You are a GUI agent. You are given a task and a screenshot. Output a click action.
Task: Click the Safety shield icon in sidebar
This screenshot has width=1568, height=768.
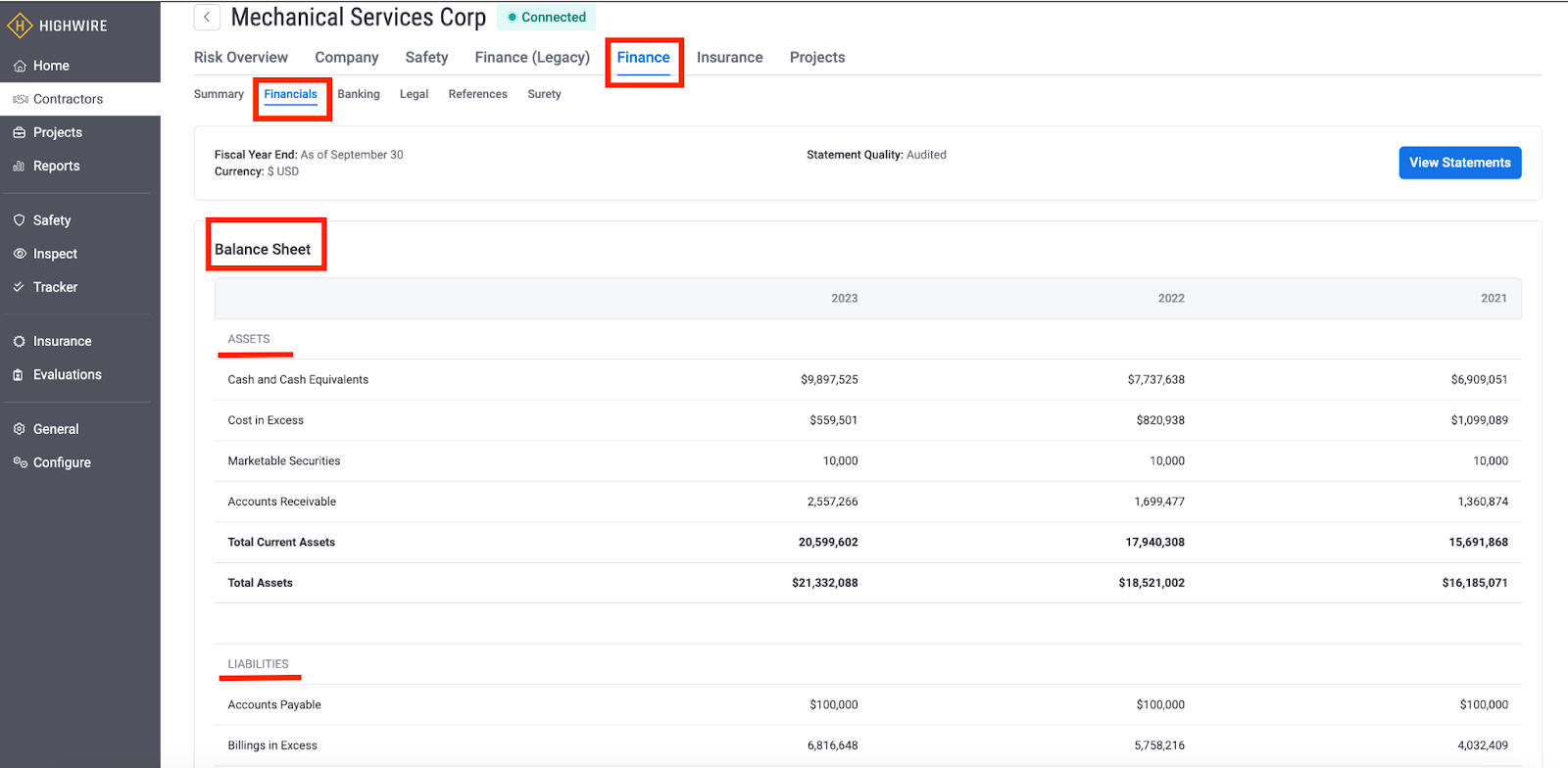(20, 220)
